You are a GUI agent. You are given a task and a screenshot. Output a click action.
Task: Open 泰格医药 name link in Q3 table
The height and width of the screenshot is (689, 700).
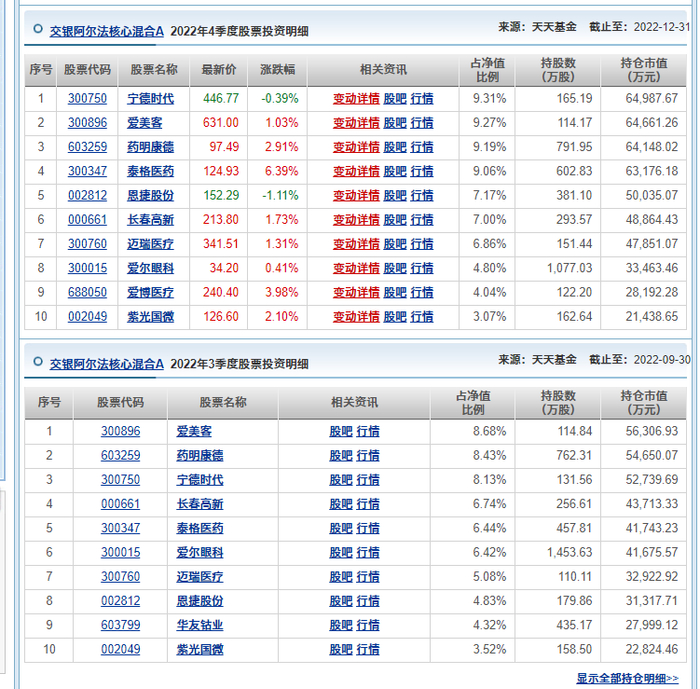pyautogui.click(x=200, y=528)
